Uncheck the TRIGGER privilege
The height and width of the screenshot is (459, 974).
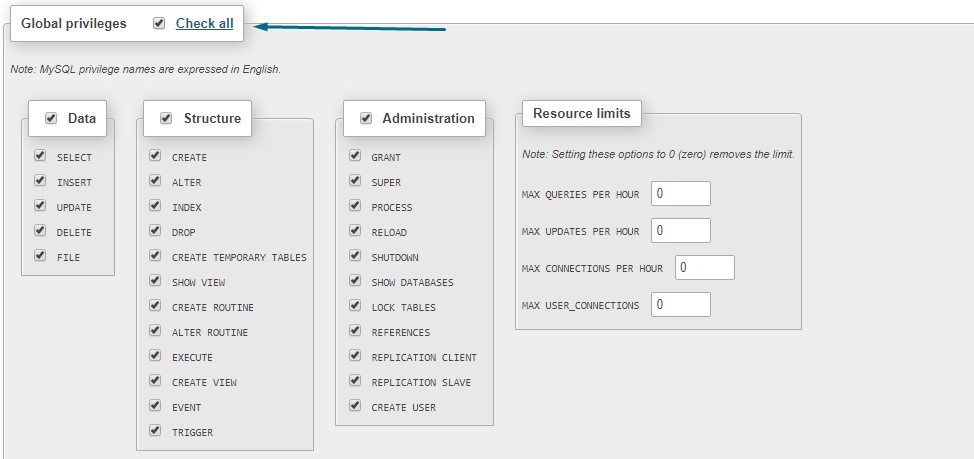tap(155, 430)
